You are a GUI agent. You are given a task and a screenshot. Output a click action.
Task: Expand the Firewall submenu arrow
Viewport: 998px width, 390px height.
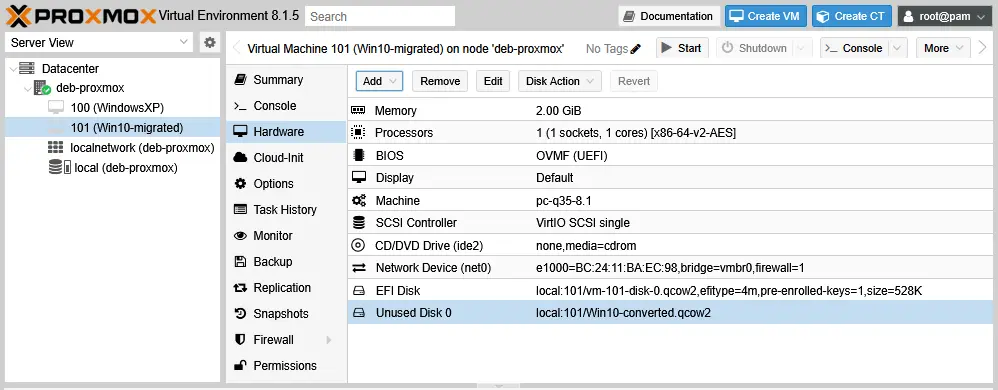(x=329, y=340)
